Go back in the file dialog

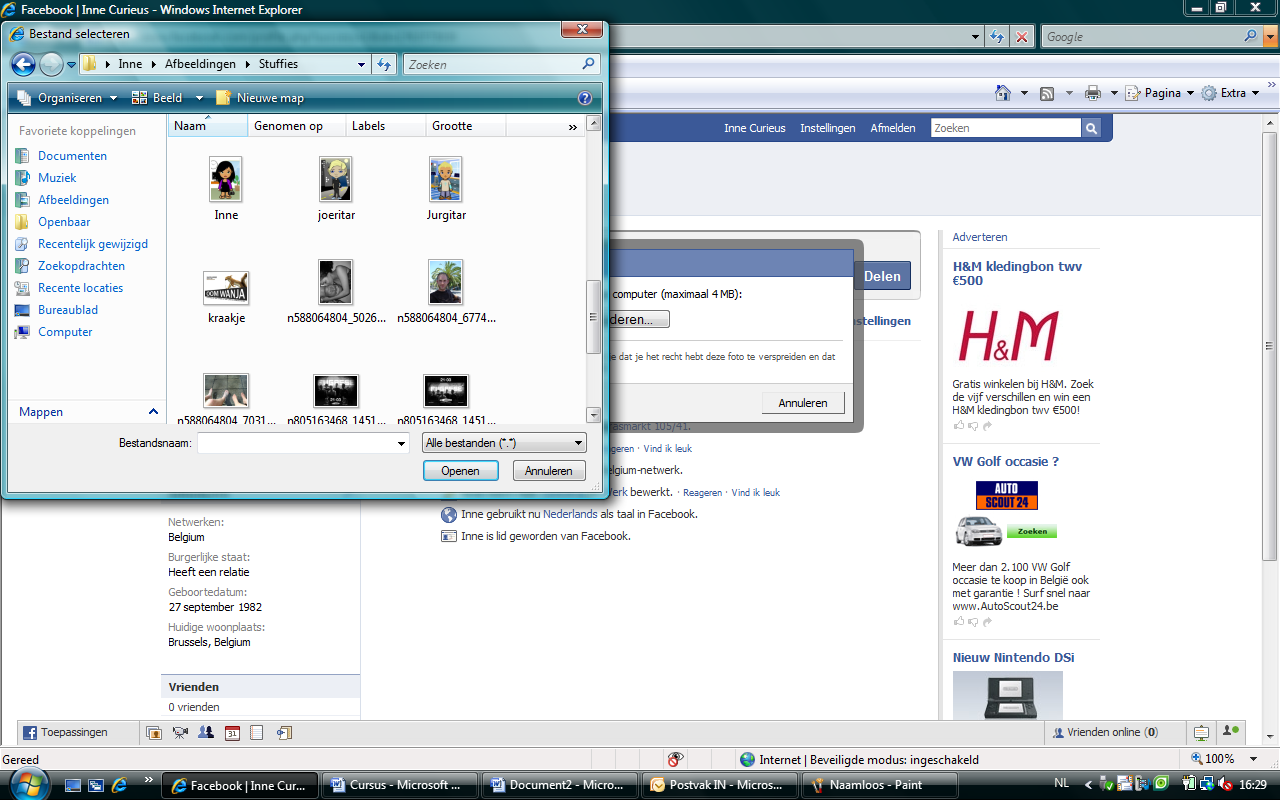[x=23, y=64]
